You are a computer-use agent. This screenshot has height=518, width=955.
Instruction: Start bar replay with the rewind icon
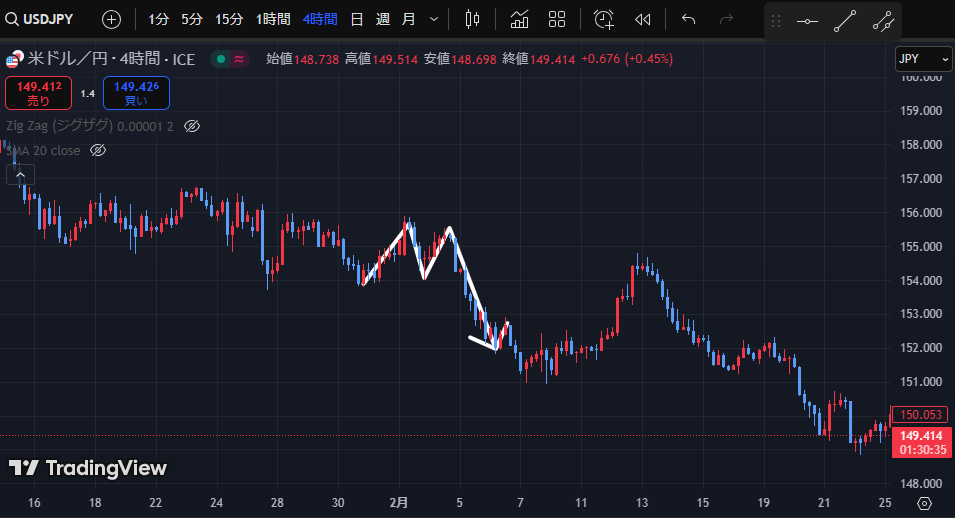click(643, 20)
